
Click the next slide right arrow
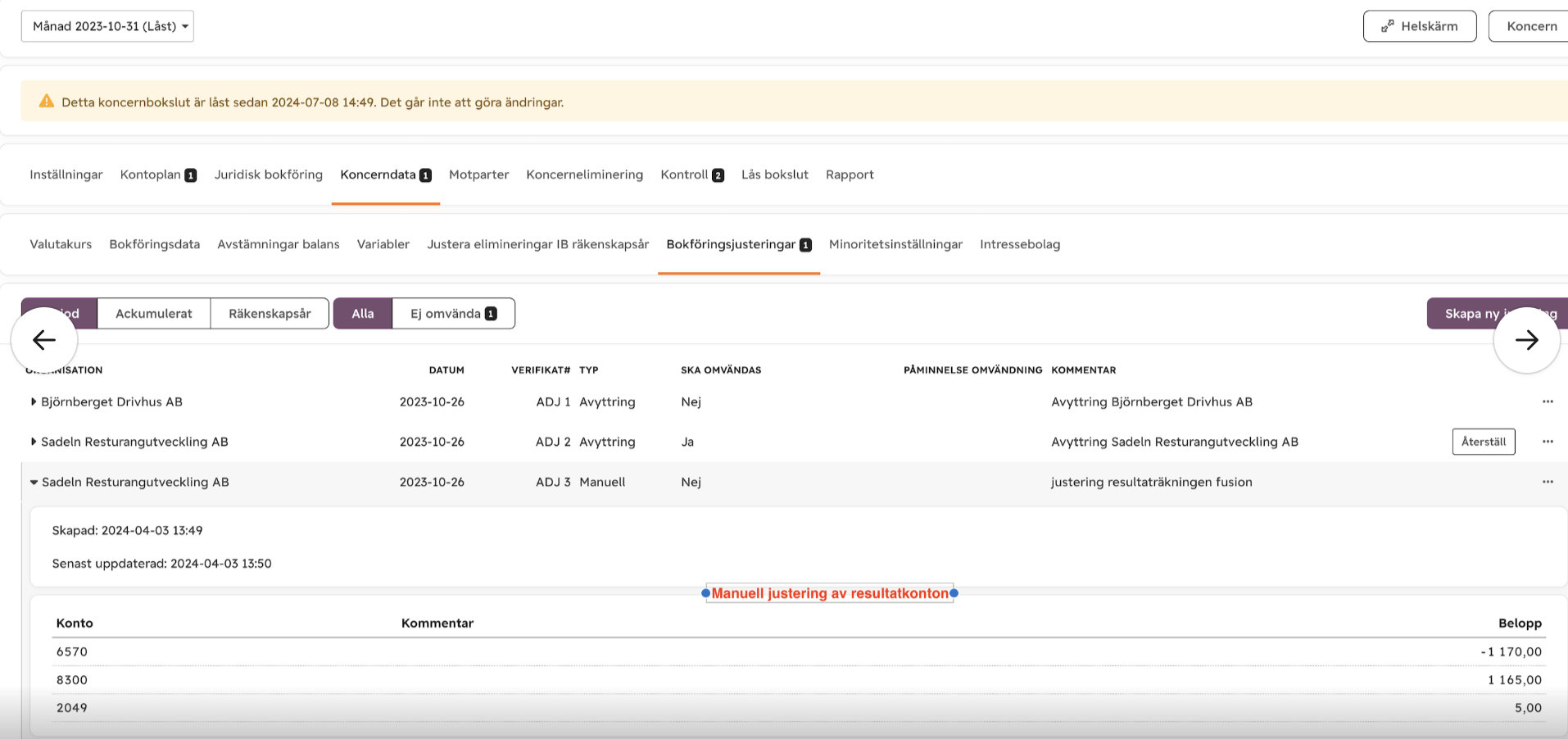[x=1526, y=340]
